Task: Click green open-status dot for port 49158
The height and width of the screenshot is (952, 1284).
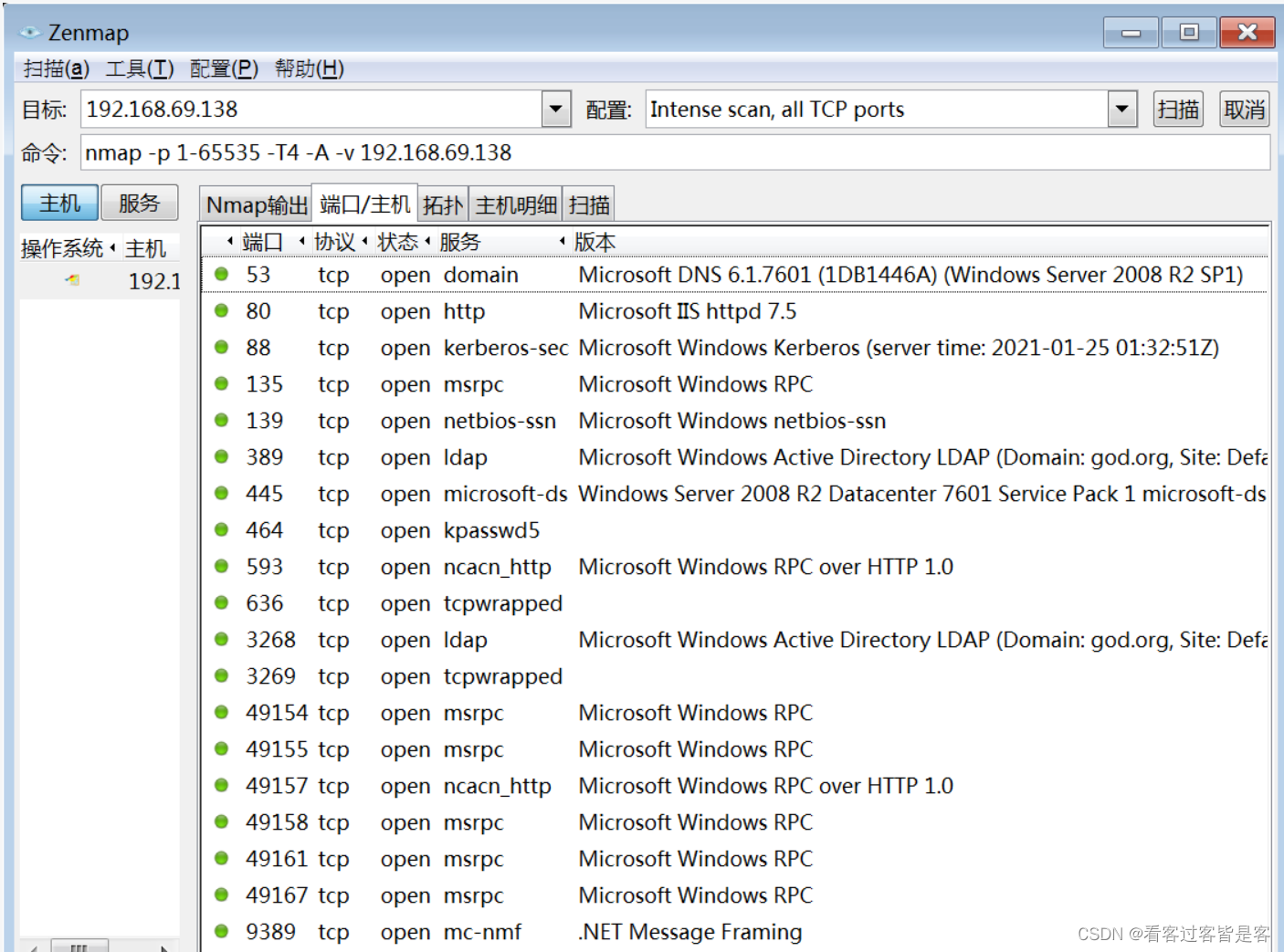Action: (221, 821)
